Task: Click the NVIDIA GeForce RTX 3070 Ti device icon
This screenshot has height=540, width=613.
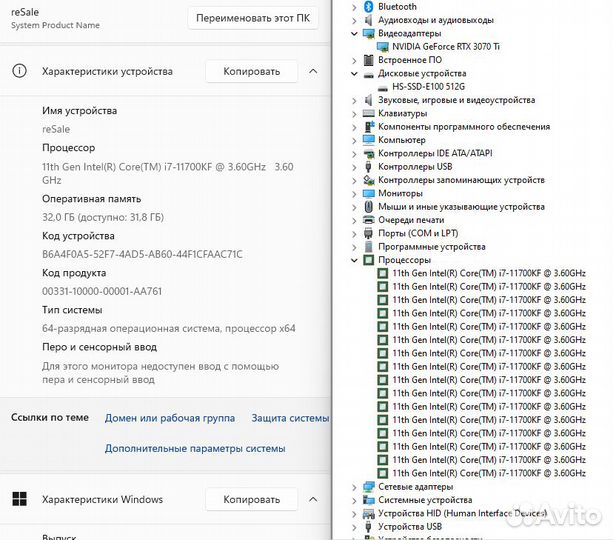Action: tap(383, 47)
